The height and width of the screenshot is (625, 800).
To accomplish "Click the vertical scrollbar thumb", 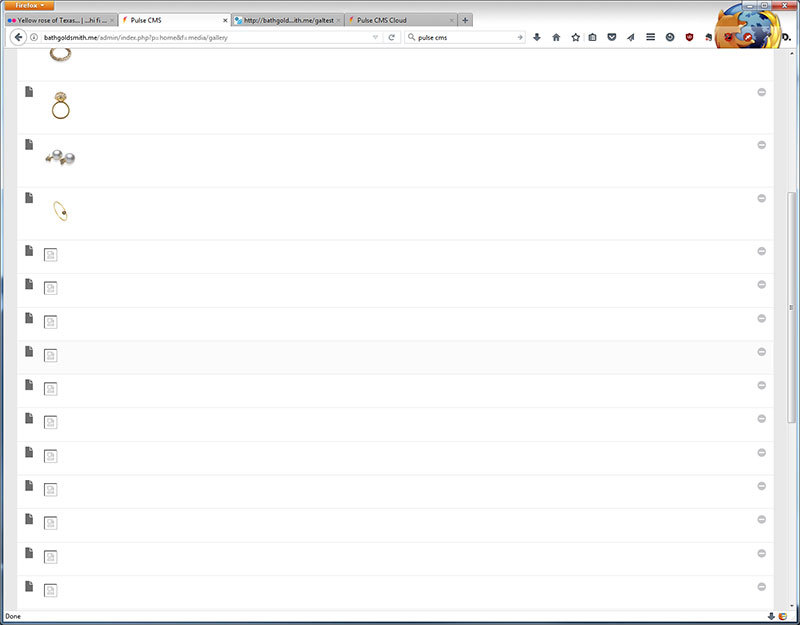I will pos(791,307).
